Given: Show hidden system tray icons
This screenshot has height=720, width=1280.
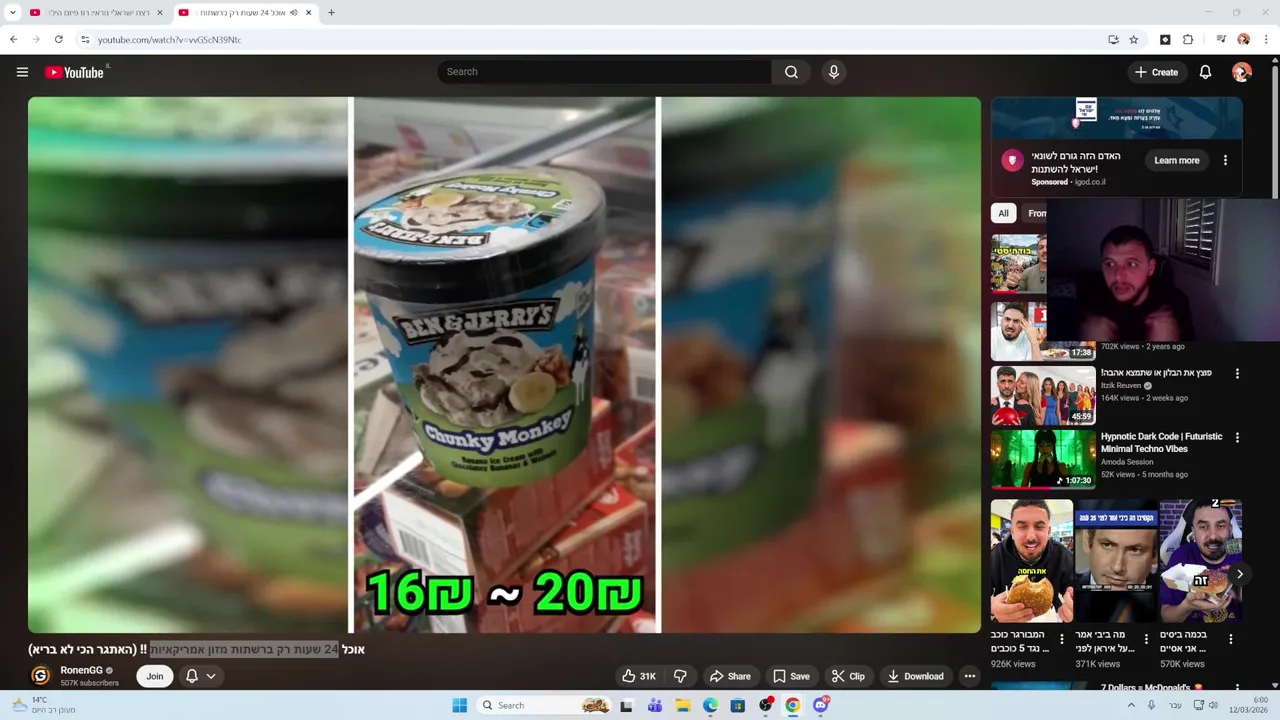Looking at the screenshot, I should coord(1131,705).
